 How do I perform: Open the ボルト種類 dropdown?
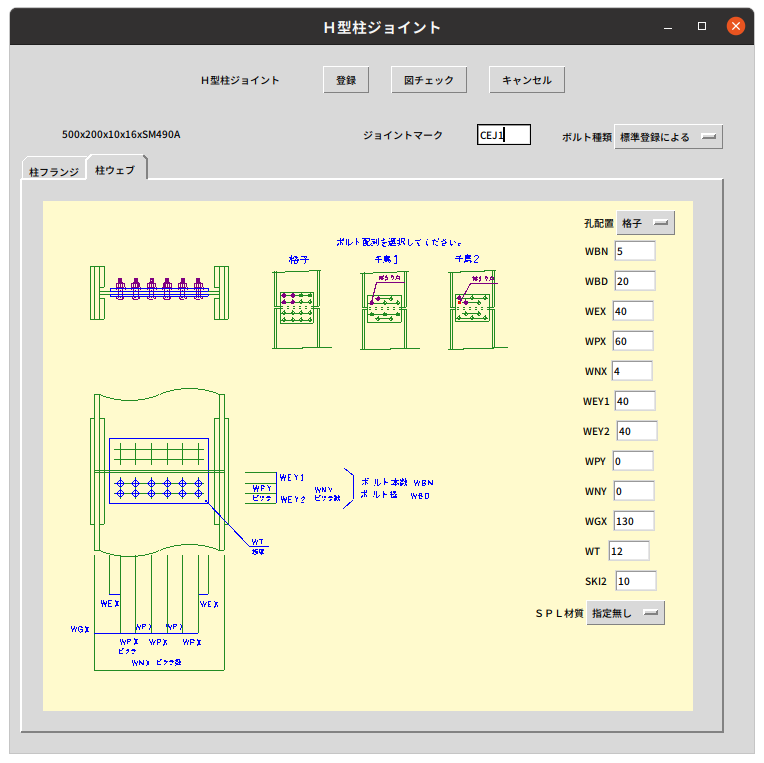(668, 137)
